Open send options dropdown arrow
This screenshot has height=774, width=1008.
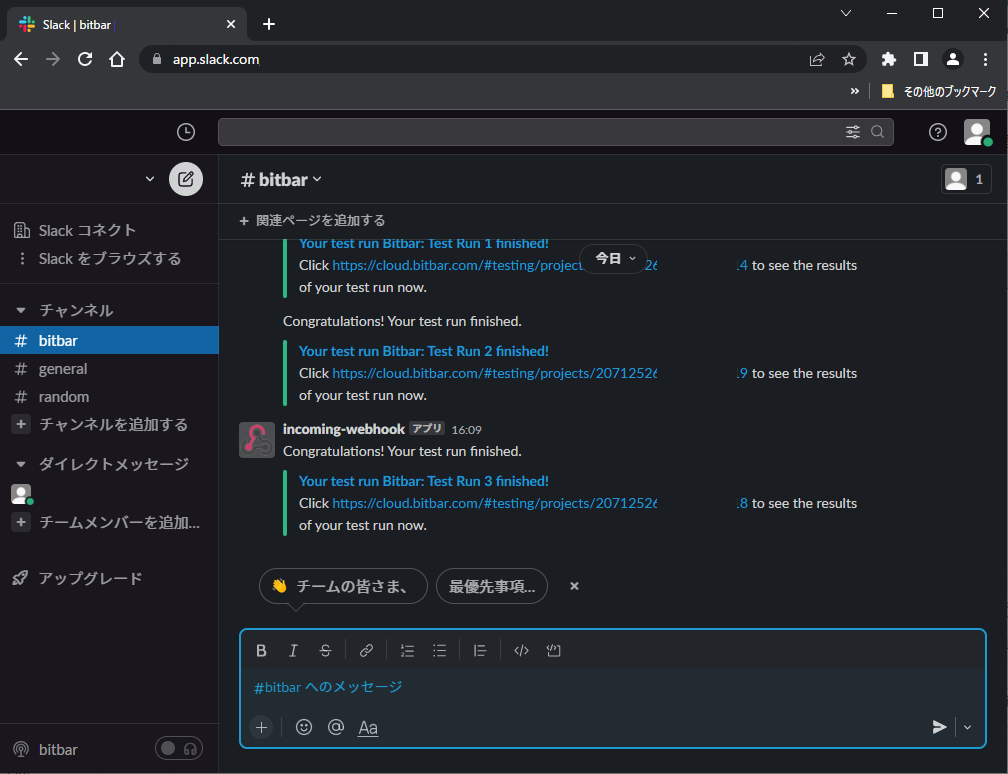967,727
